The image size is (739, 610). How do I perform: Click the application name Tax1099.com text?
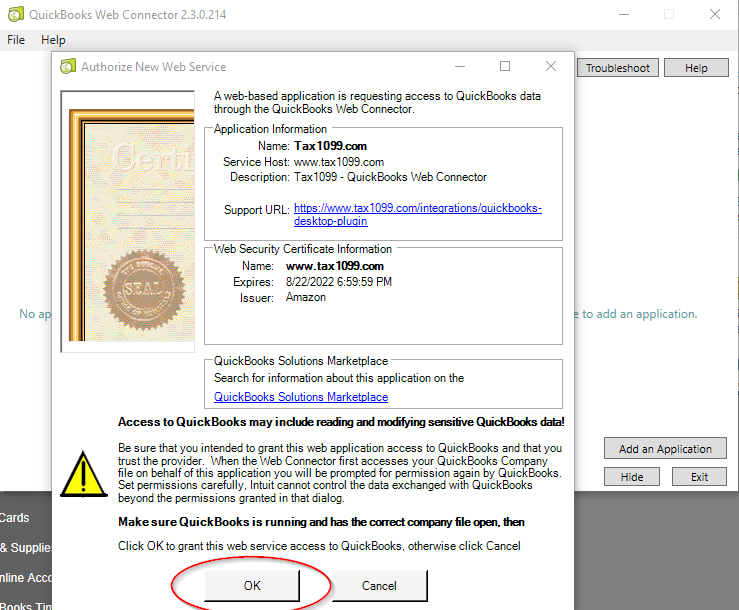point(330,146)
